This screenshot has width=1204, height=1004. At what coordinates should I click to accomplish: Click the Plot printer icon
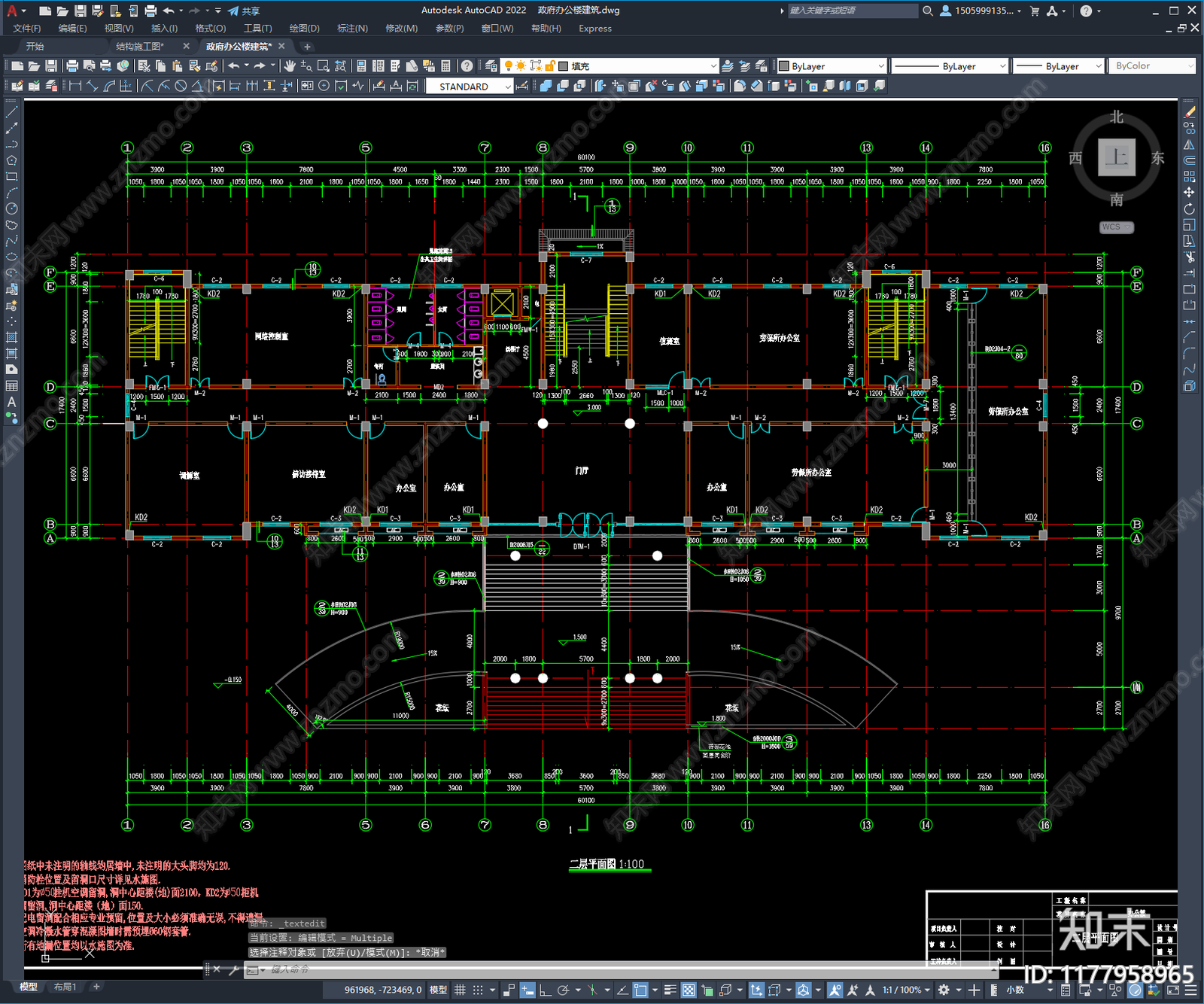72,66
